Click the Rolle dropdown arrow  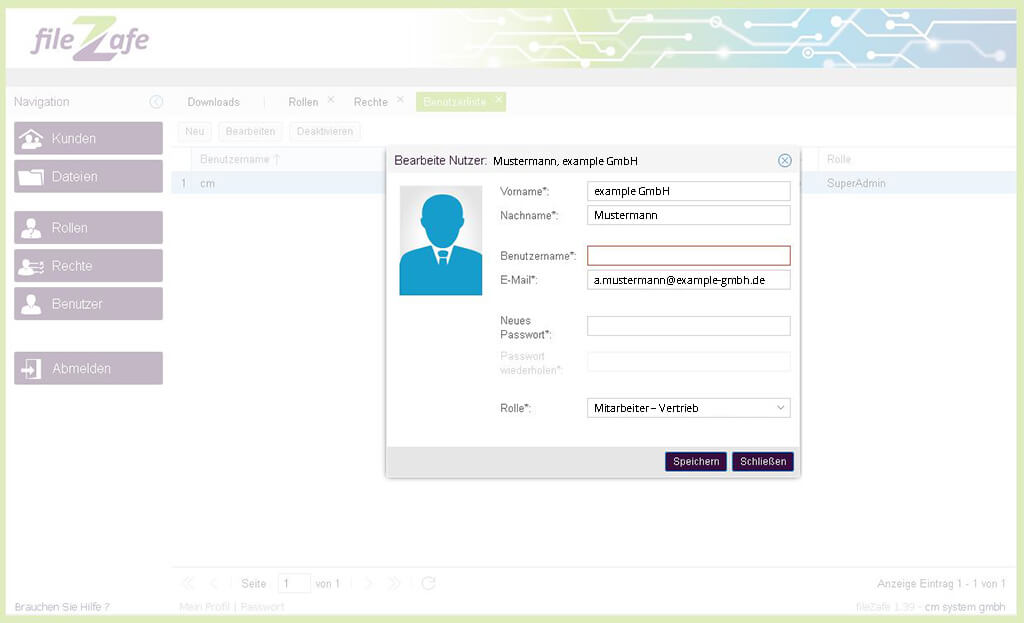coord(780,408)
